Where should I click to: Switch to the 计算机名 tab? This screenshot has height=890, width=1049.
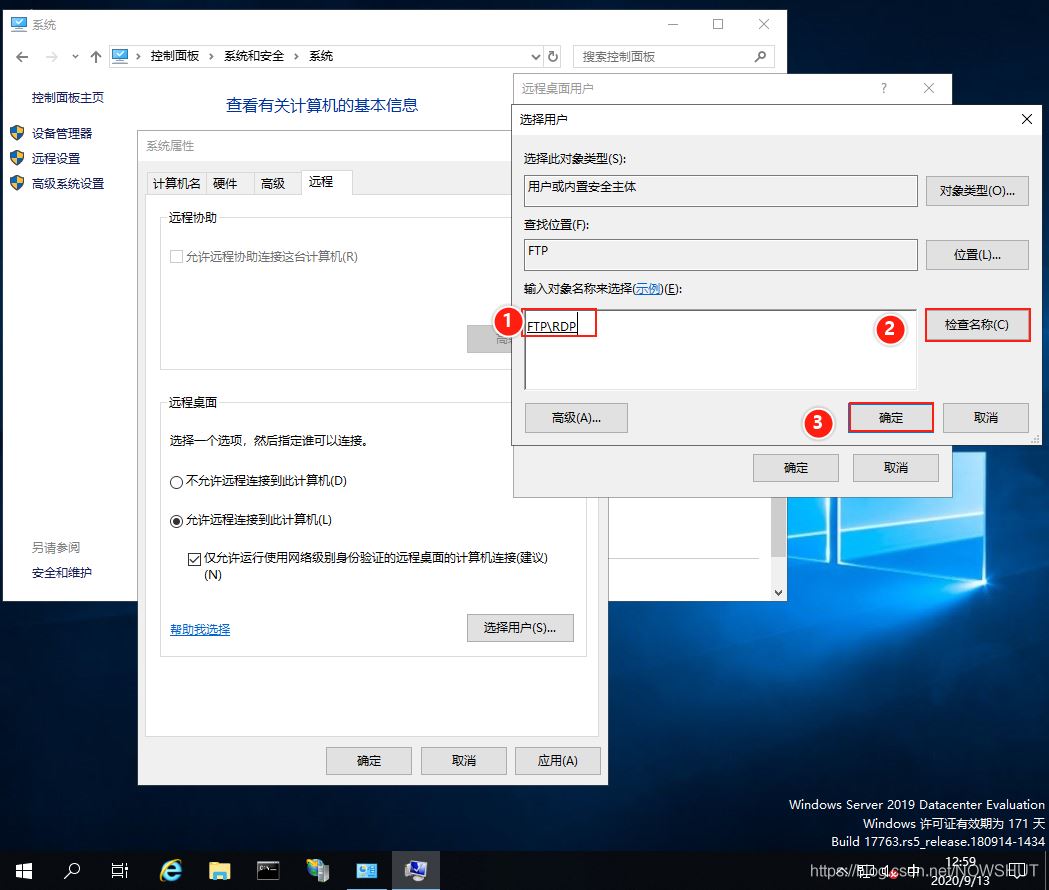pyautogui.click(x=177, y=183)
